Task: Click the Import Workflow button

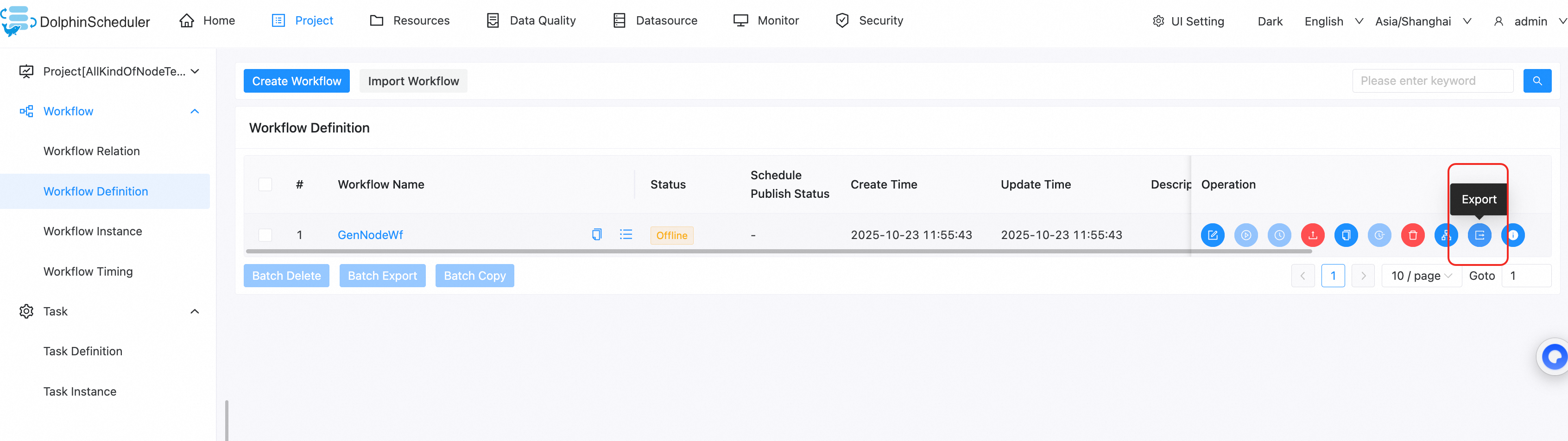Action: [x=413, y=81]
